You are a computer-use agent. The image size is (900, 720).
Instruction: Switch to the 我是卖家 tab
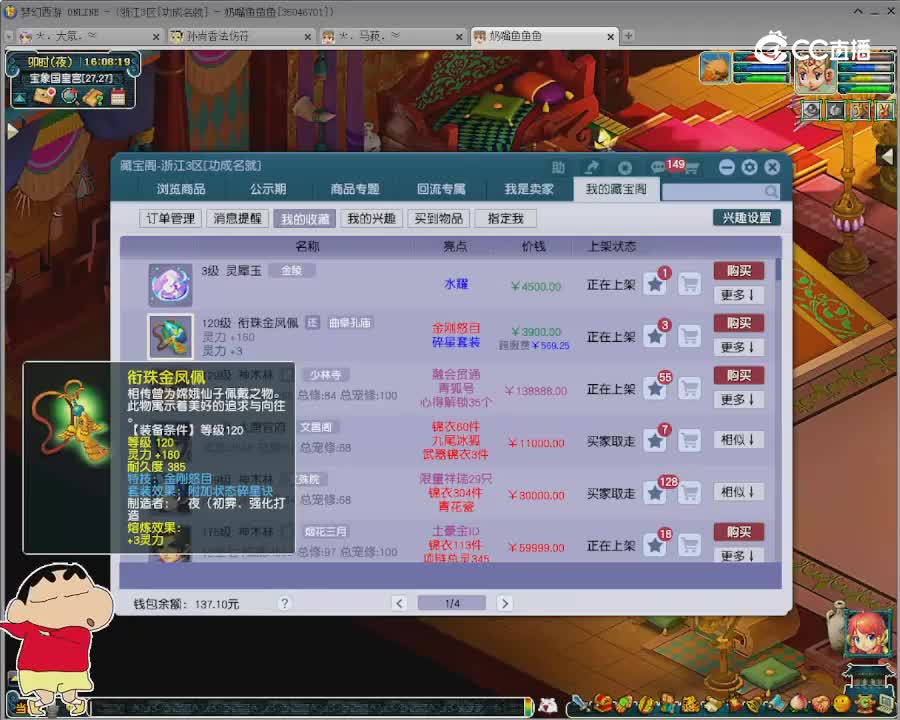pyautogui.click(x=529, y=189)
